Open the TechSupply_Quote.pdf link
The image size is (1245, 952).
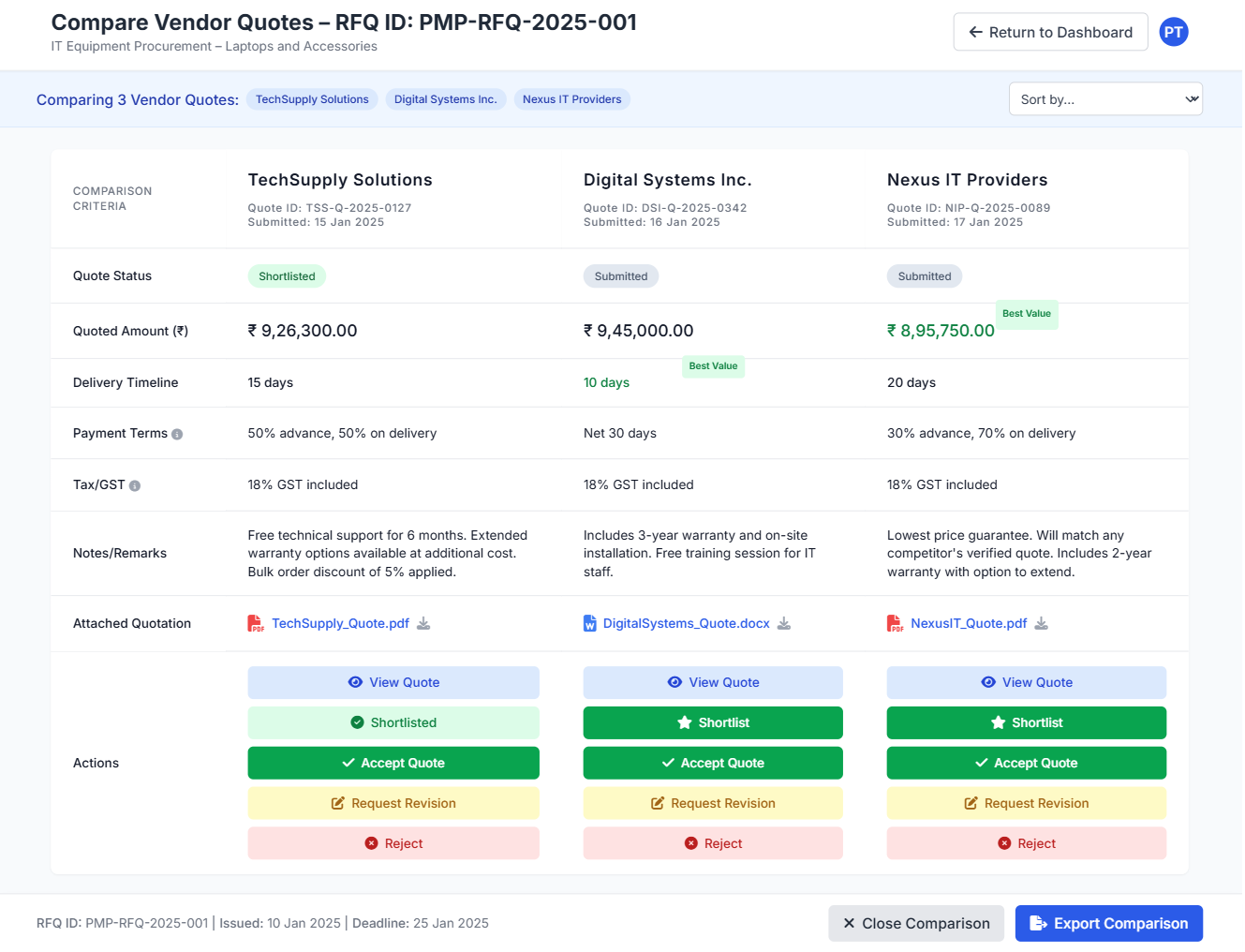pyautogui.click(x=340, y=624)
